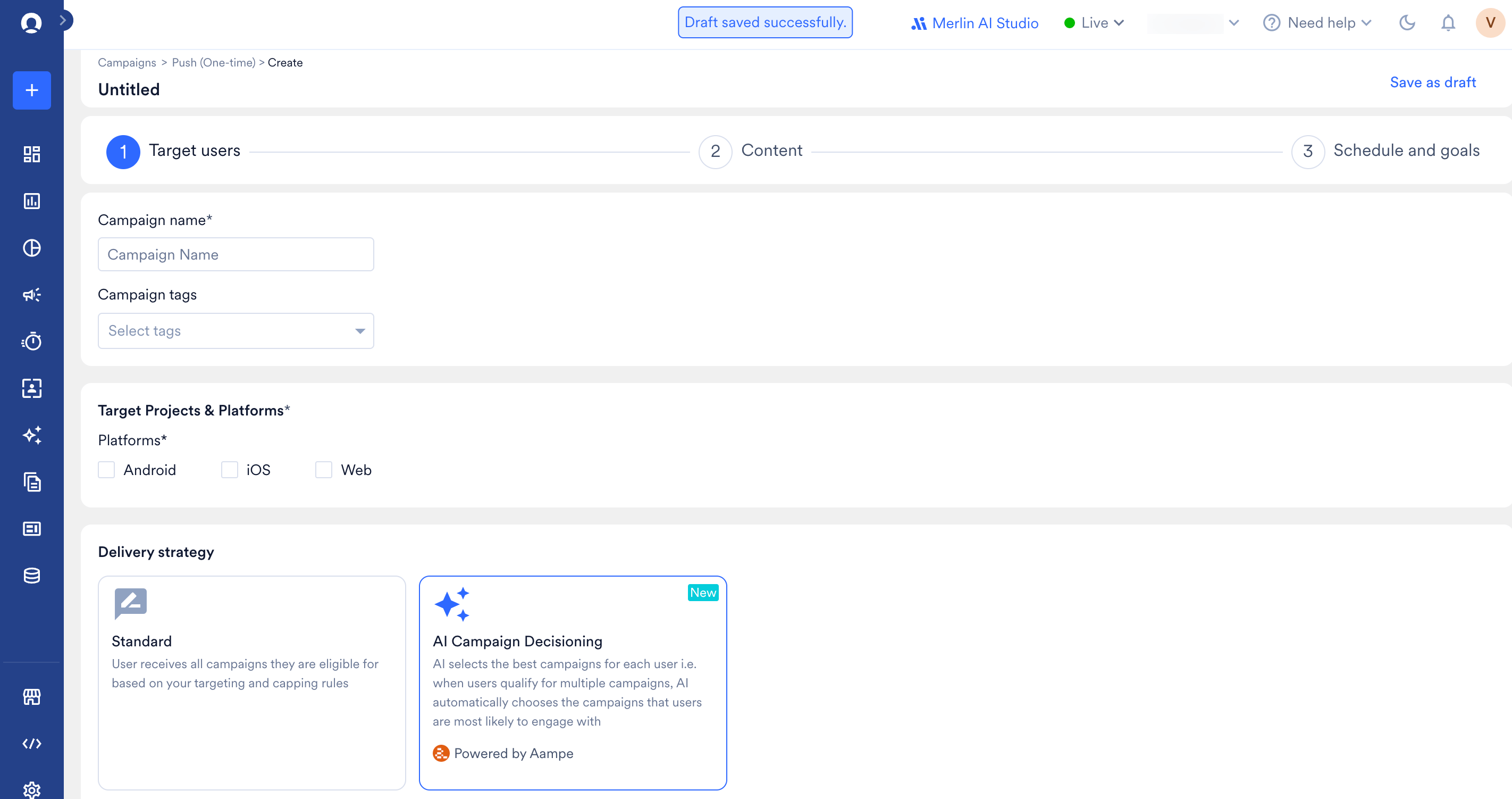Click Campaigns in the breadcrumb

pyautogui.click(x=127, y=63)
